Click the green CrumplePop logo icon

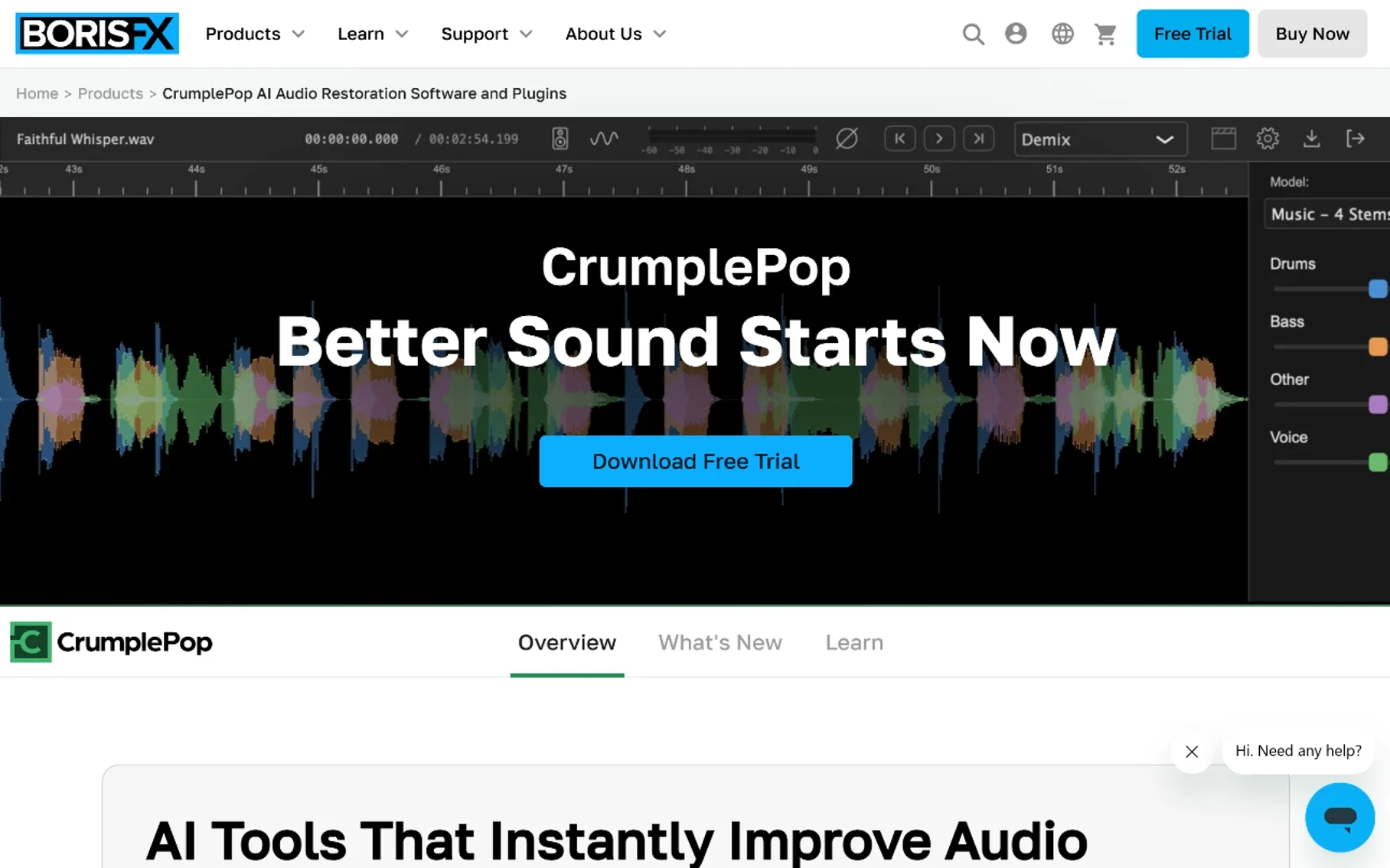pyautogui.click(x=31, y=641)
